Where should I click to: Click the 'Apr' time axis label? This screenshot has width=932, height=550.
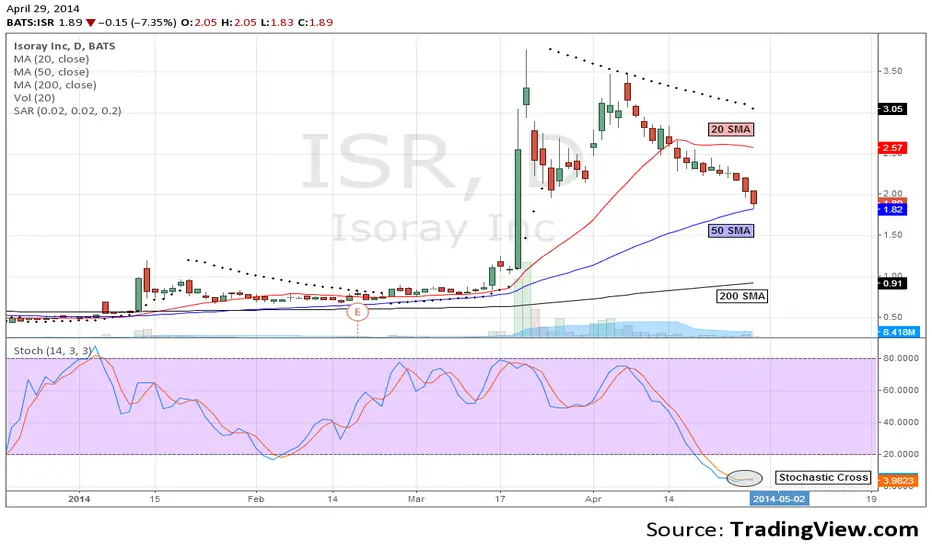pyautogui.click(x=593, y=499)
